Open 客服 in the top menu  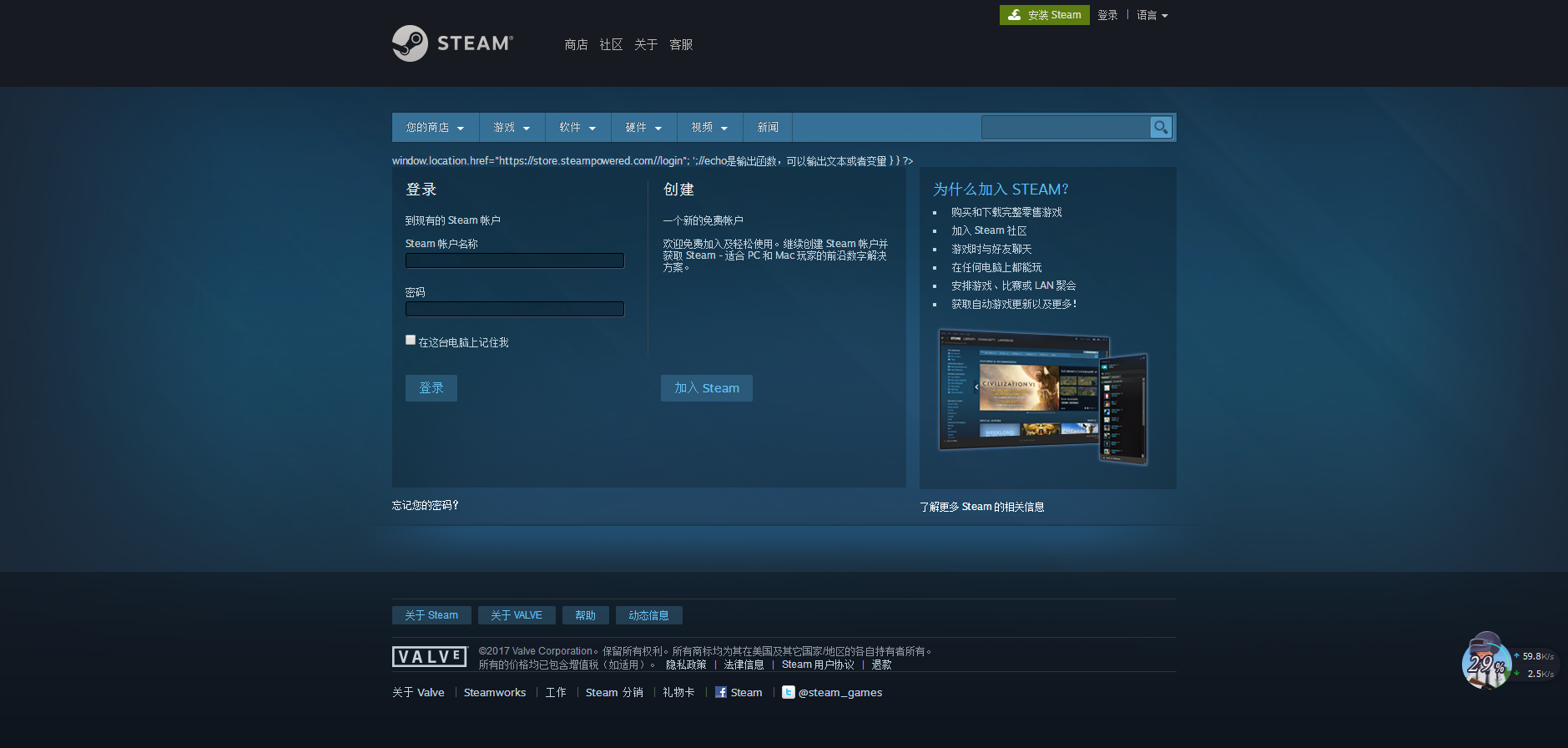681,44
